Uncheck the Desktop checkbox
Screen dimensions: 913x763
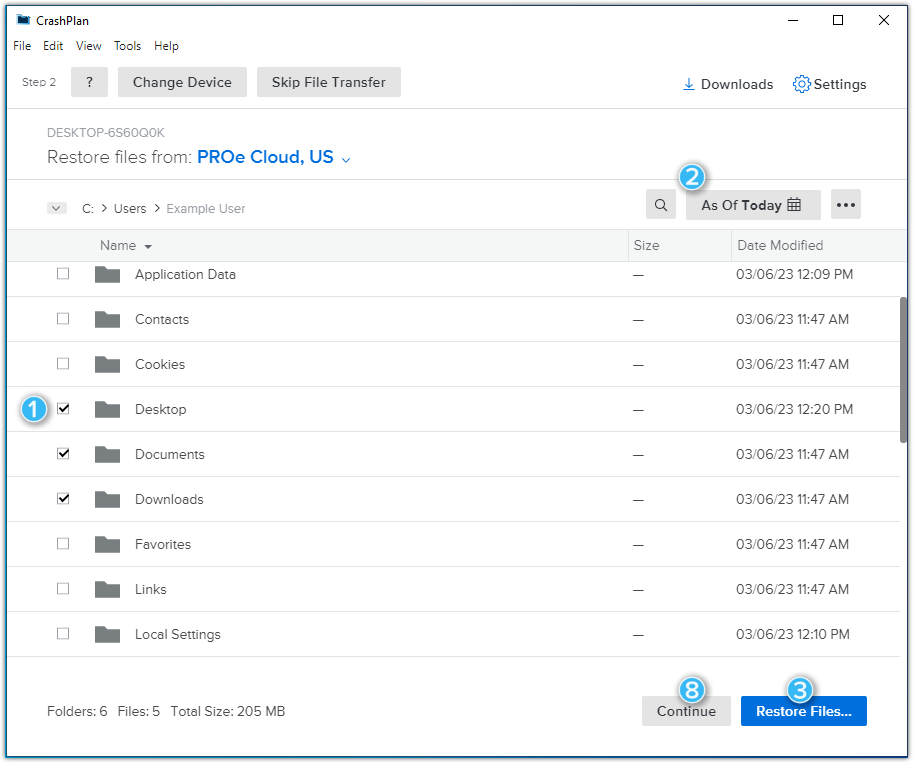point(63,409)
